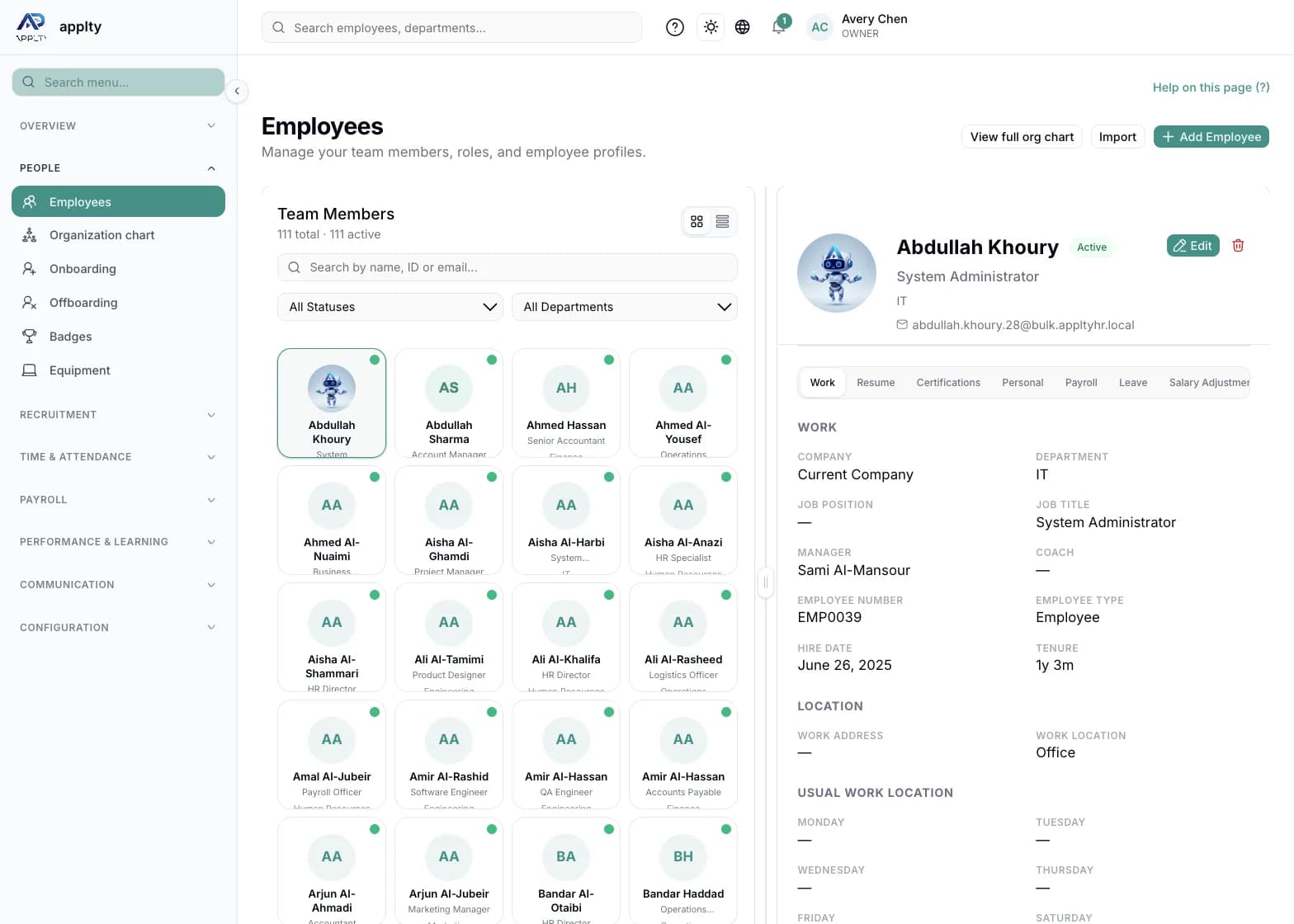Viewport: 1294px width, 924px height.
Task: Open the language globe icon
Action: pos(743,27)
